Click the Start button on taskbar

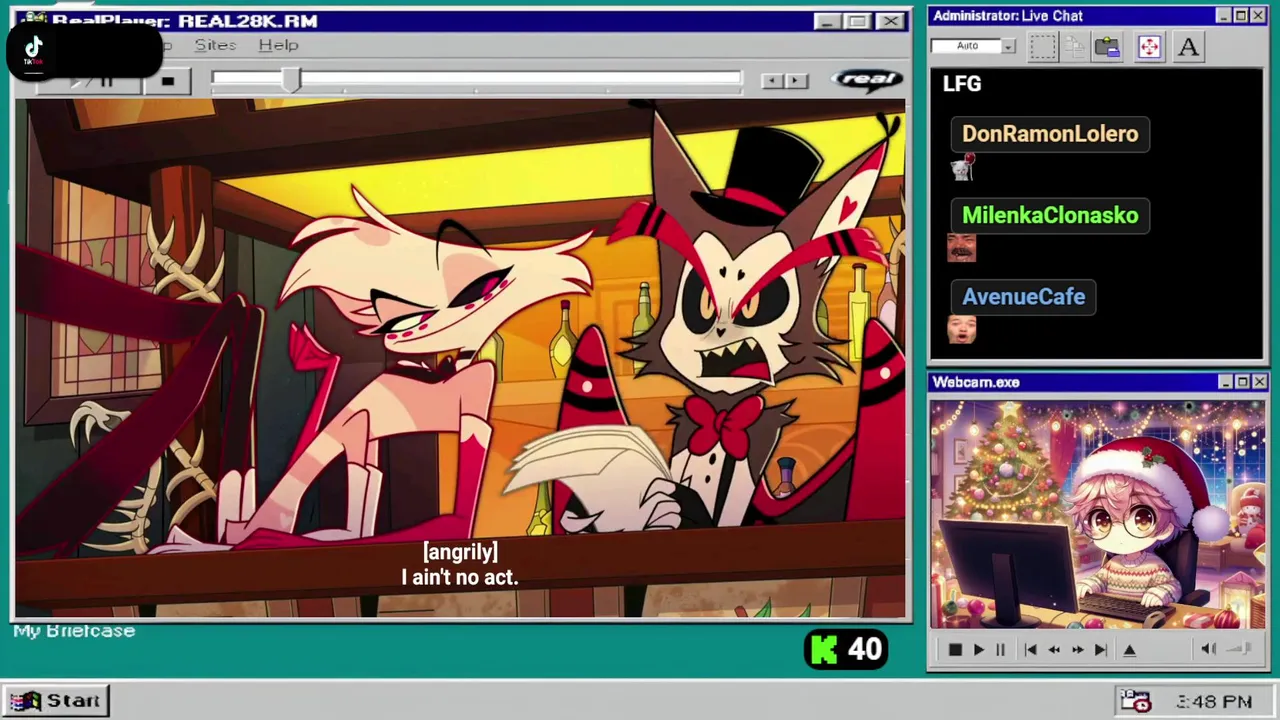56,701
